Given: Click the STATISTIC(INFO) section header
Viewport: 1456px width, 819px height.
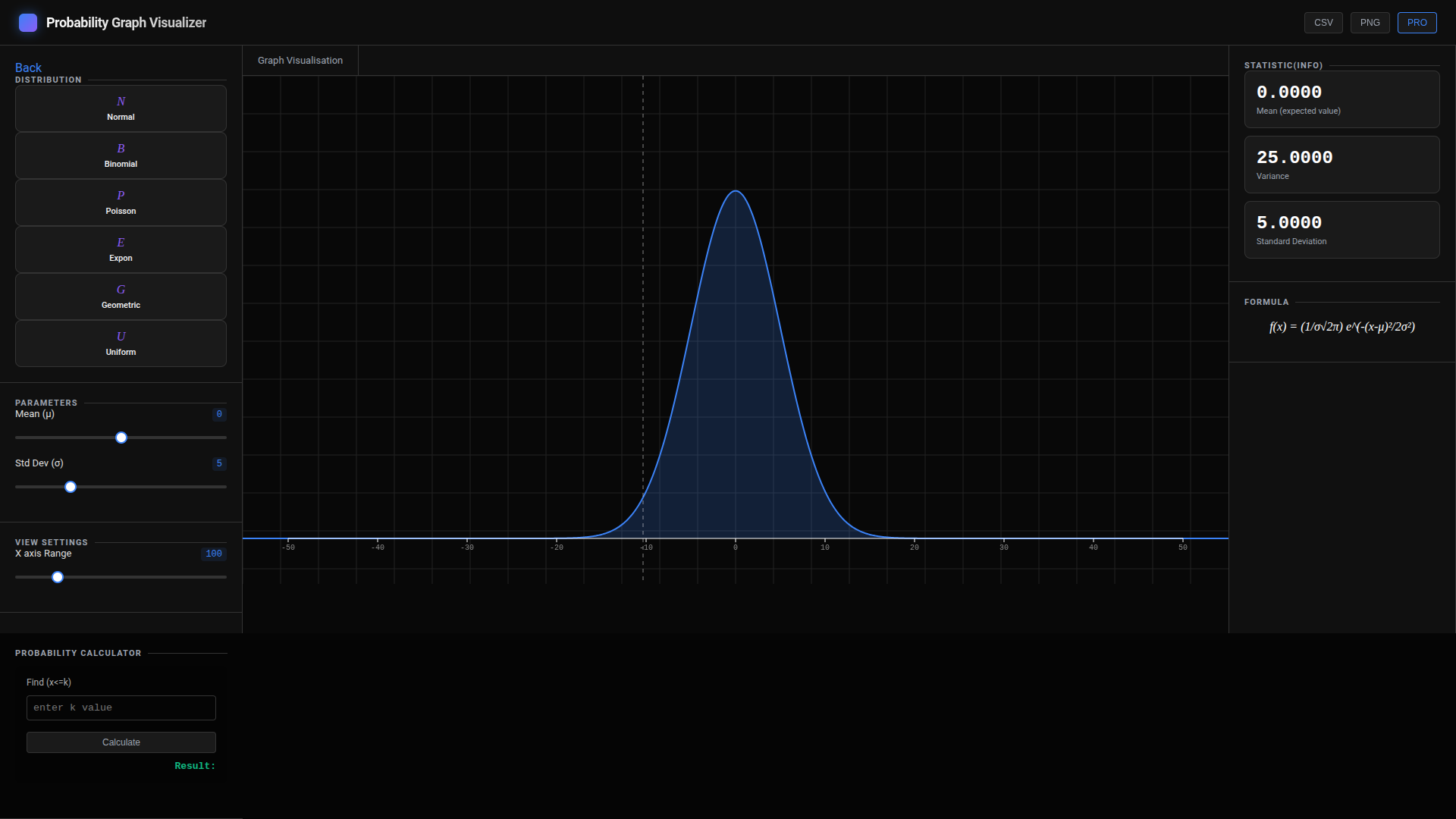Looking at the screenshot, I should [1283, 66].
